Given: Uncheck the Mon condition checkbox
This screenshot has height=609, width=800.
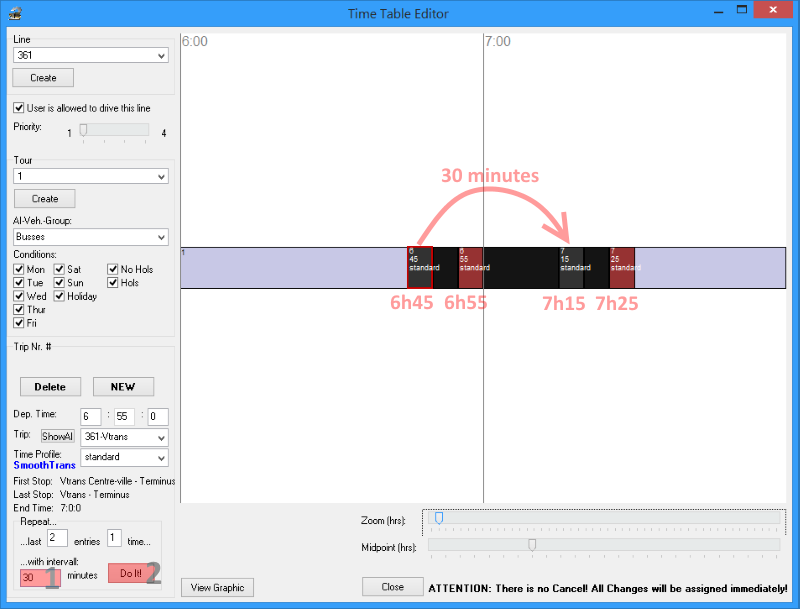Looking at the screenshot, I should [x=19, y=269].
